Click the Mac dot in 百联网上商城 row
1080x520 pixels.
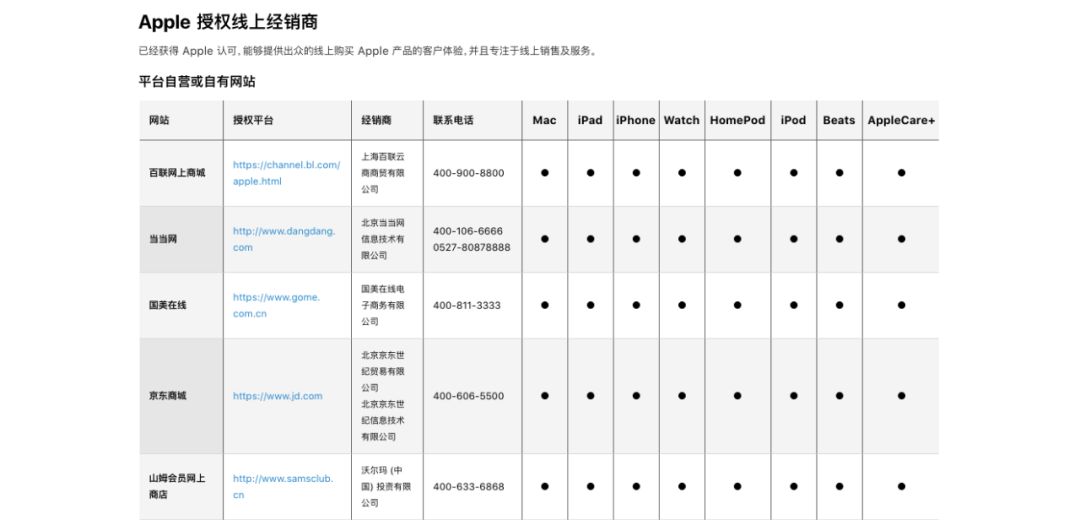point(545,173)
